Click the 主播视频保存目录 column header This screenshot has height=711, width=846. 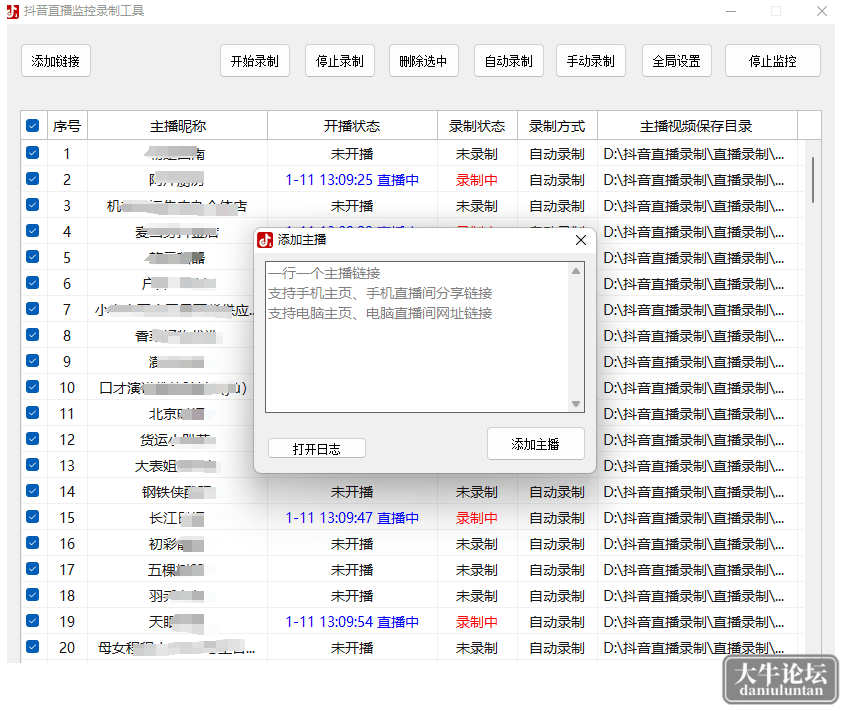pos(697,126)
